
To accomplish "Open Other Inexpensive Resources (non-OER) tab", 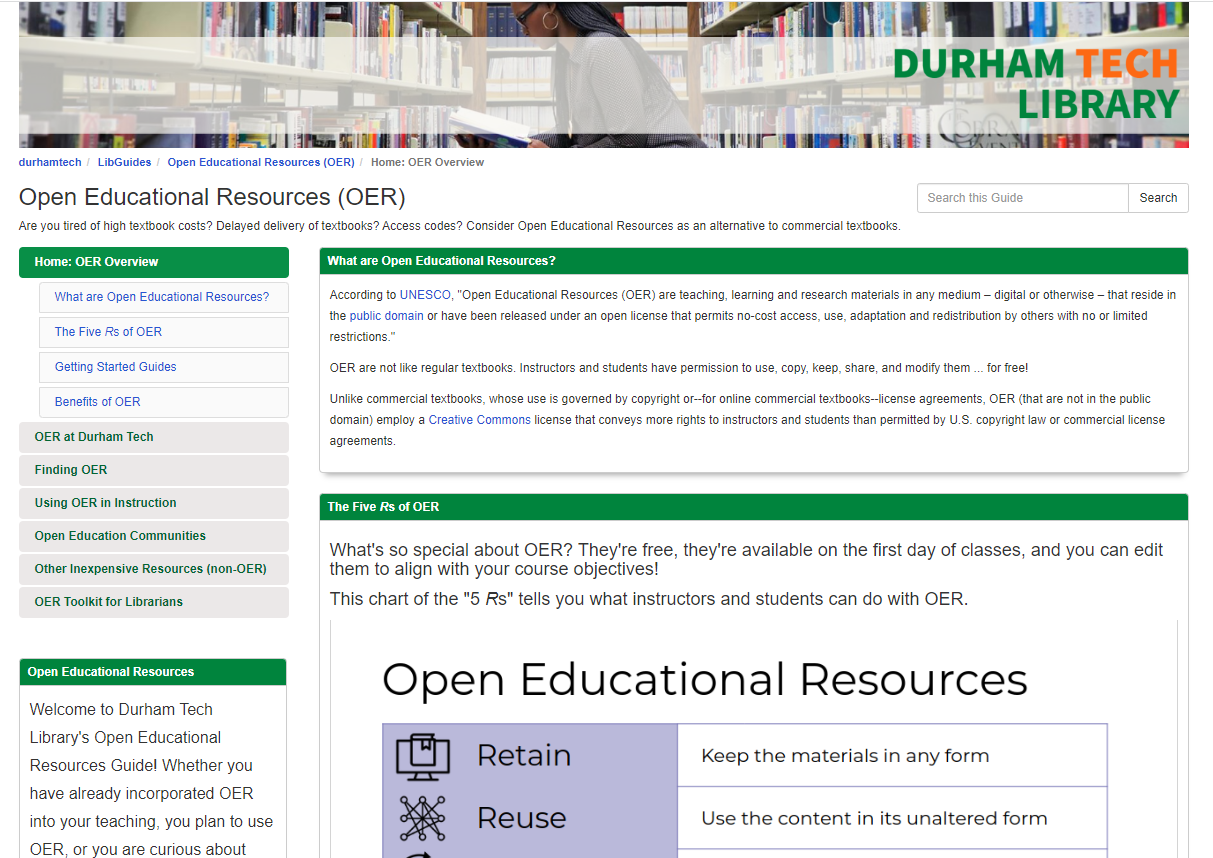I will tap(154, 569).
